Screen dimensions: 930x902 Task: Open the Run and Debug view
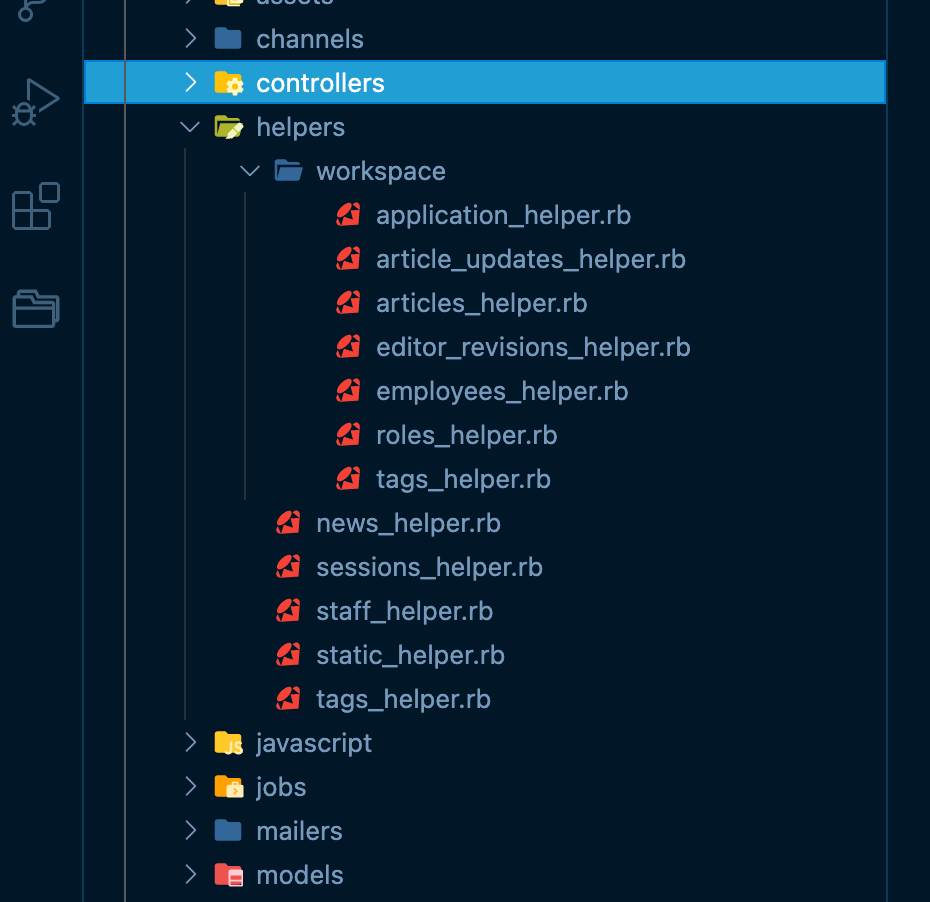coord(35,102)
